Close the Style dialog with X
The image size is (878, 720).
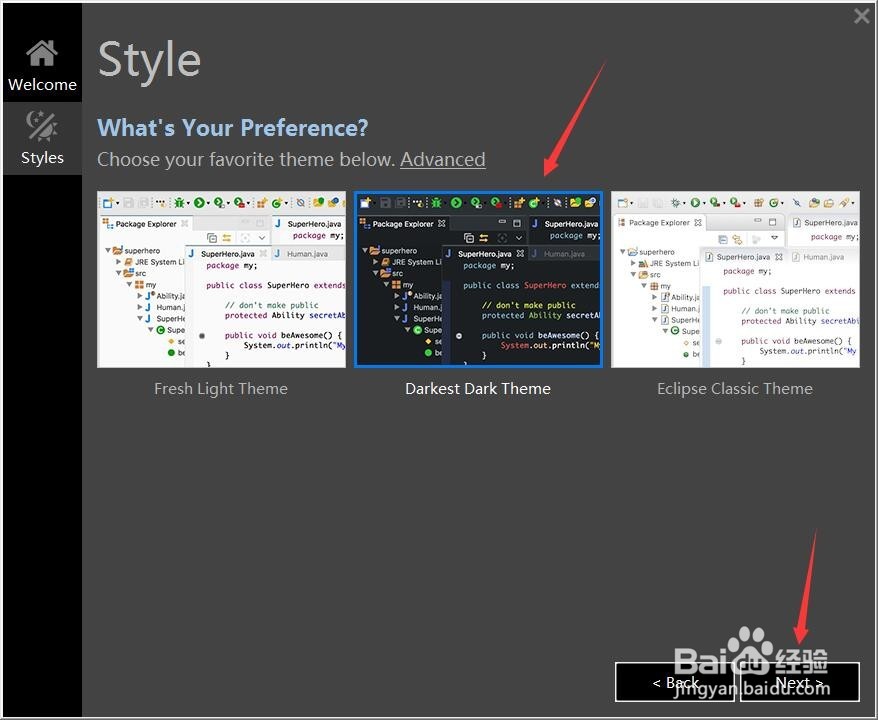(862, 16)
